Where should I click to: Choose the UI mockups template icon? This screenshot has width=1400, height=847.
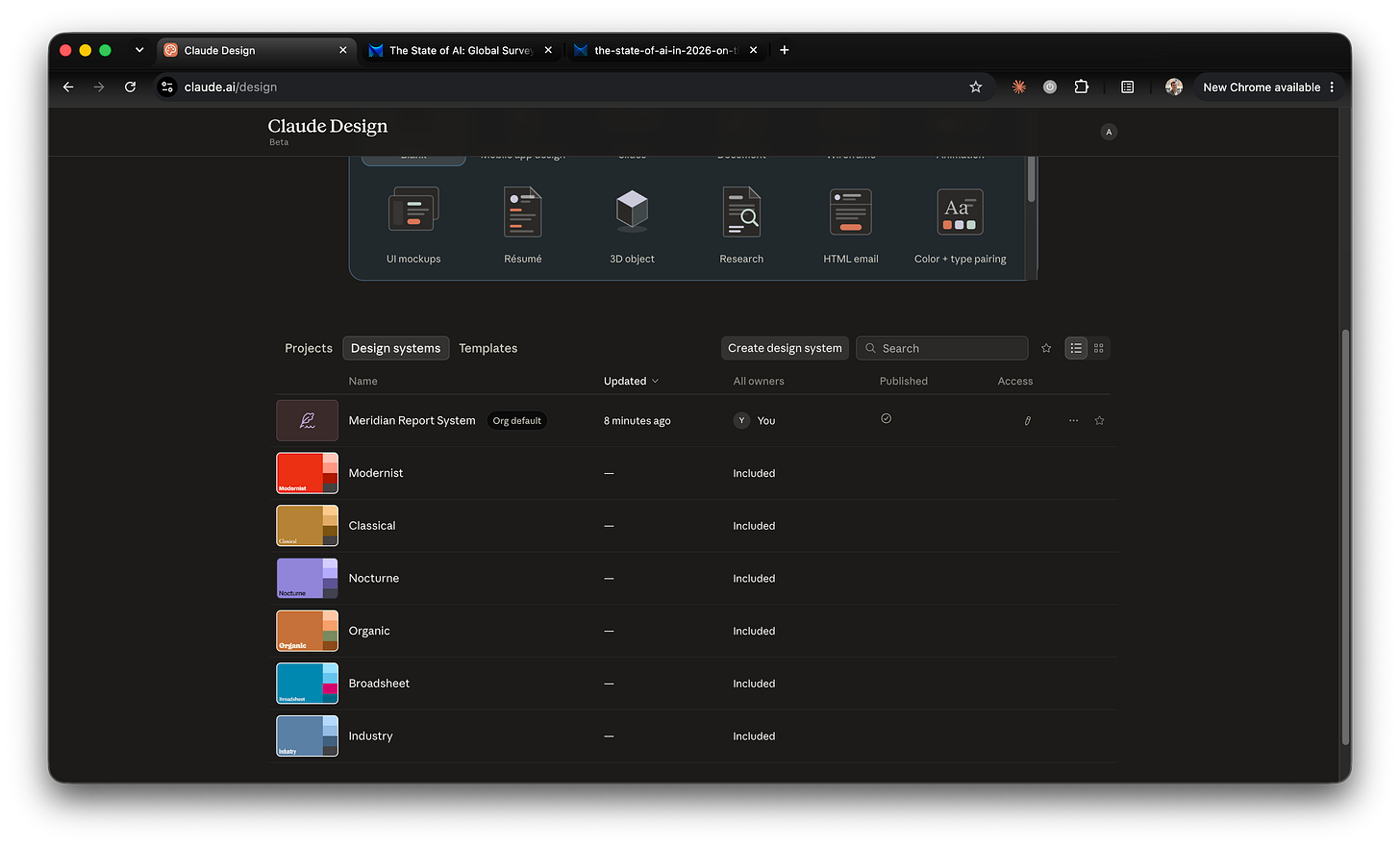click(x=413, y=211)
